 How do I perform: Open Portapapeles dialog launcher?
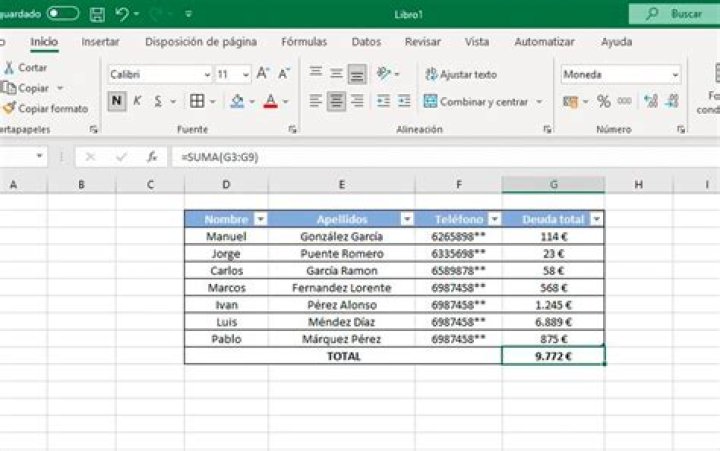[x=93, y=130]
